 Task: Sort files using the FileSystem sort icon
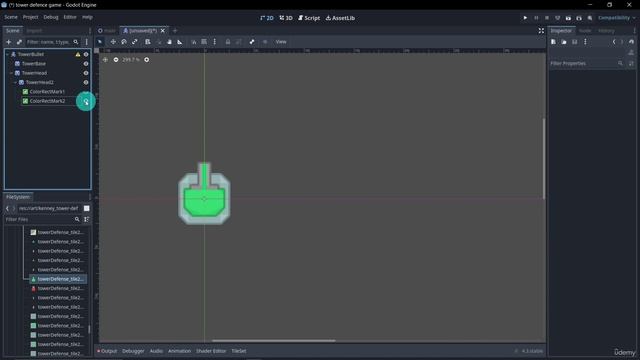click(87, 219)
